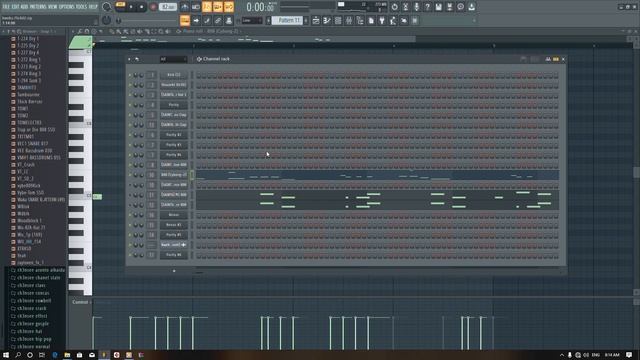Viewport: 640px width, 360px height.
Task: Mute the Purity #2 channel LED
Action: [x=130, y=135]
